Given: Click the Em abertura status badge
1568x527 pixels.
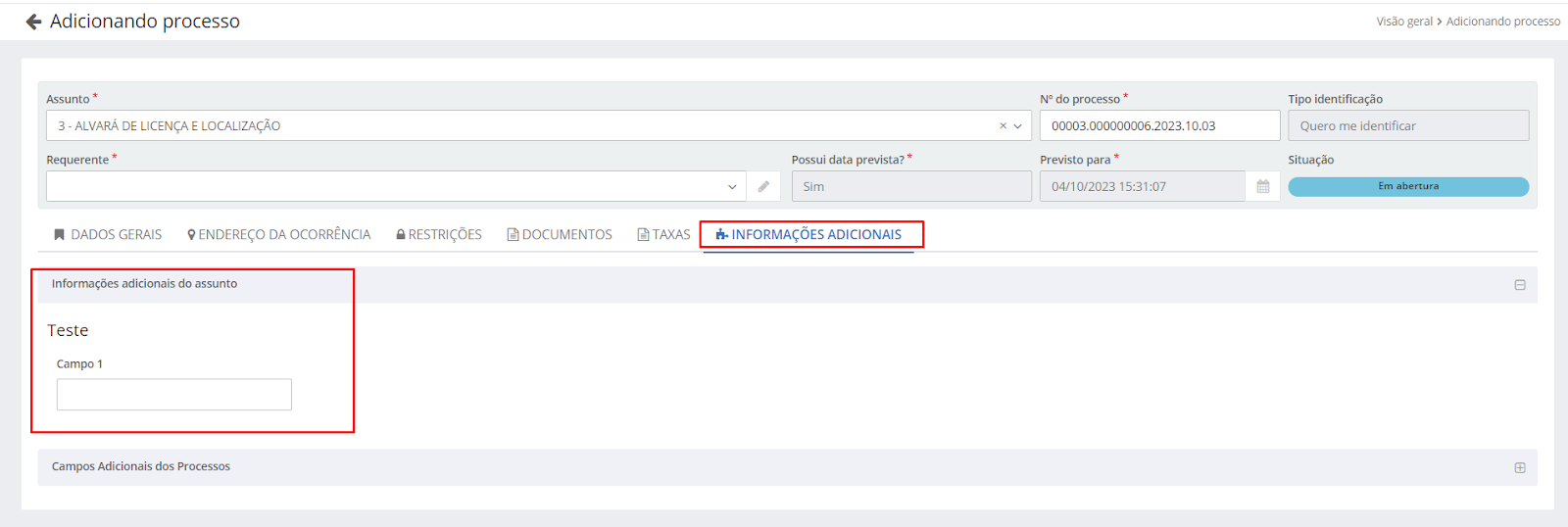Looking at the screenshot, I should [x=1407, y=186].
